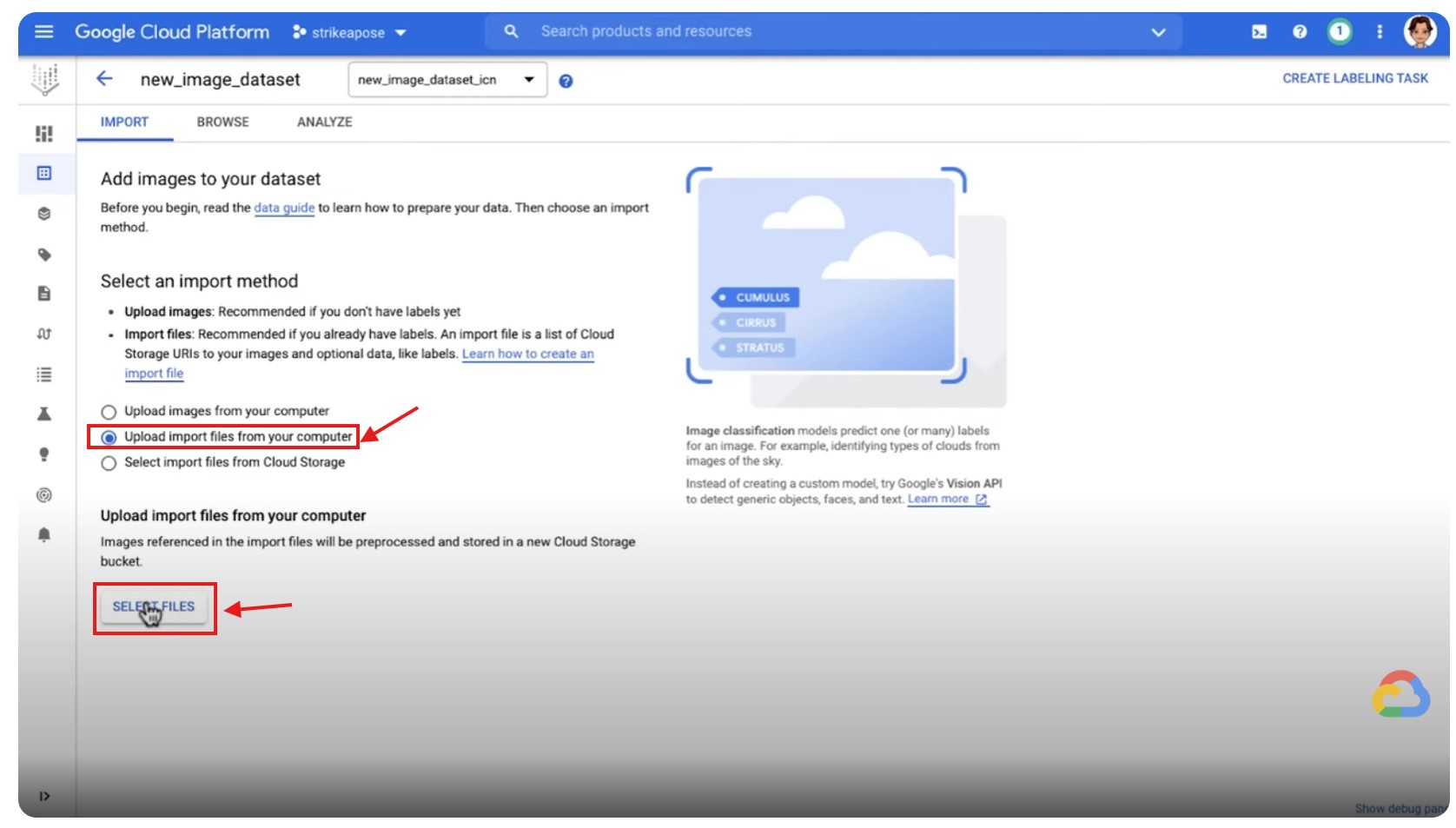
Task: Select Upload import files from your computer
Action: coord(109,437)
